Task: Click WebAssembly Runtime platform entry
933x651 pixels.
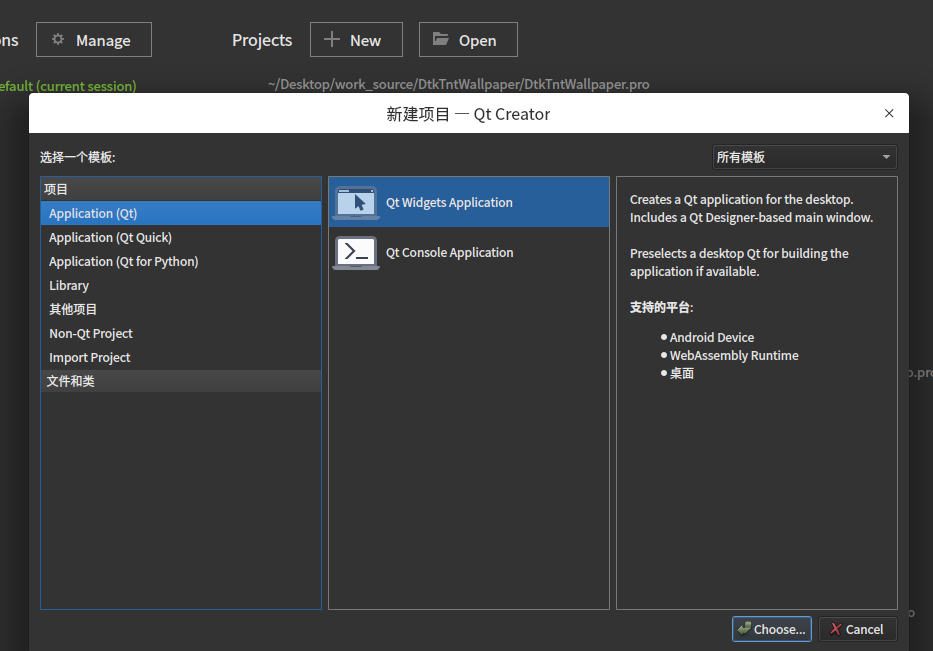Action: 734,355
